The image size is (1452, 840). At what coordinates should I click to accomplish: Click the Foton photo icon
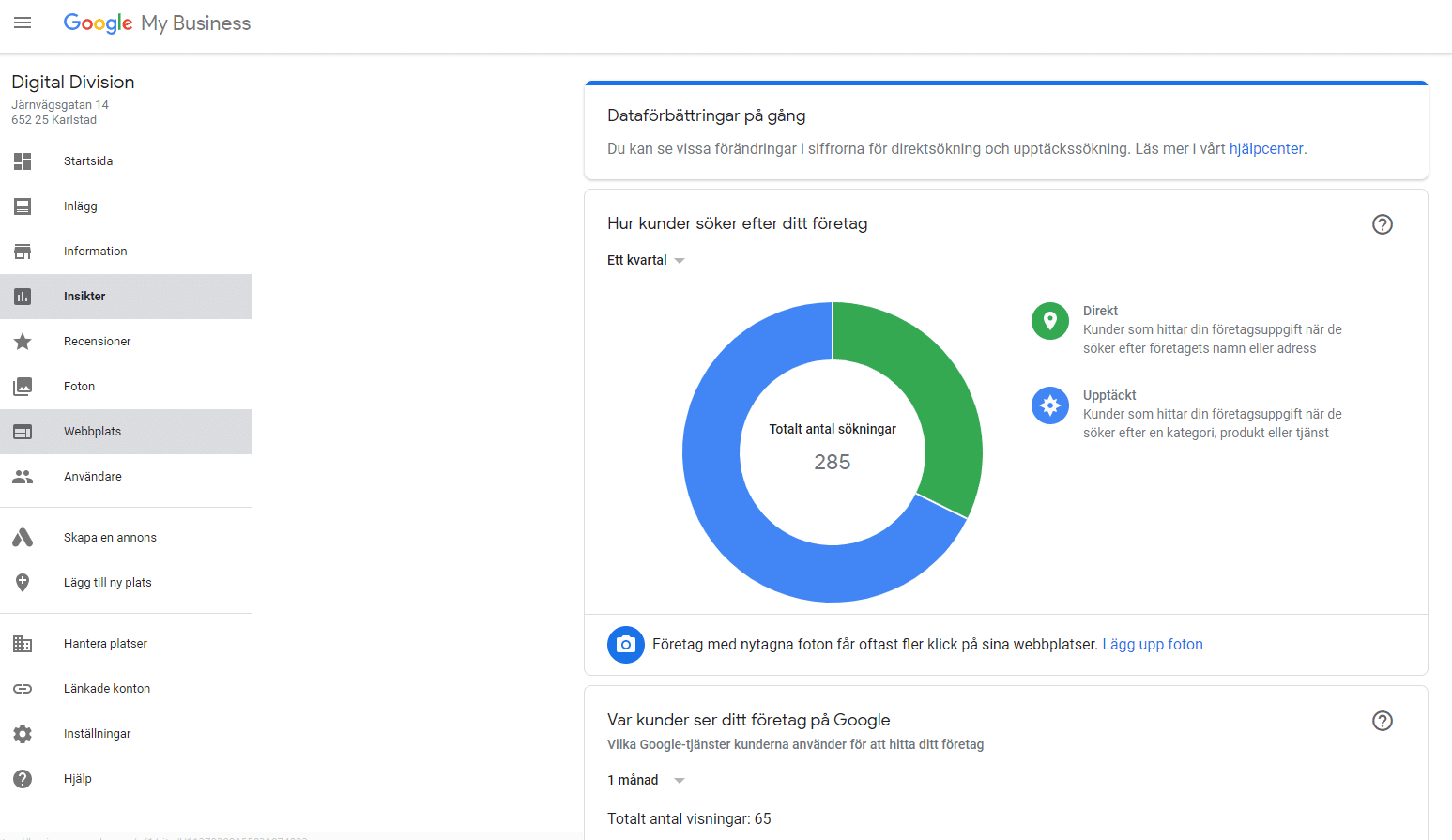tap(23, 387)
